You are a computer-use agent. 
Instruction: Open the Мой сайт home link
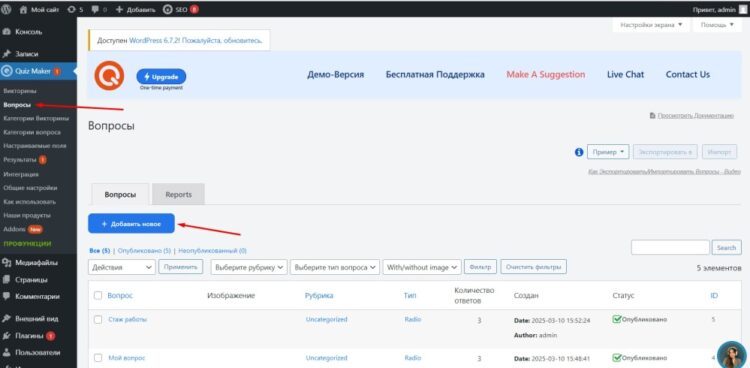[39, 9]
